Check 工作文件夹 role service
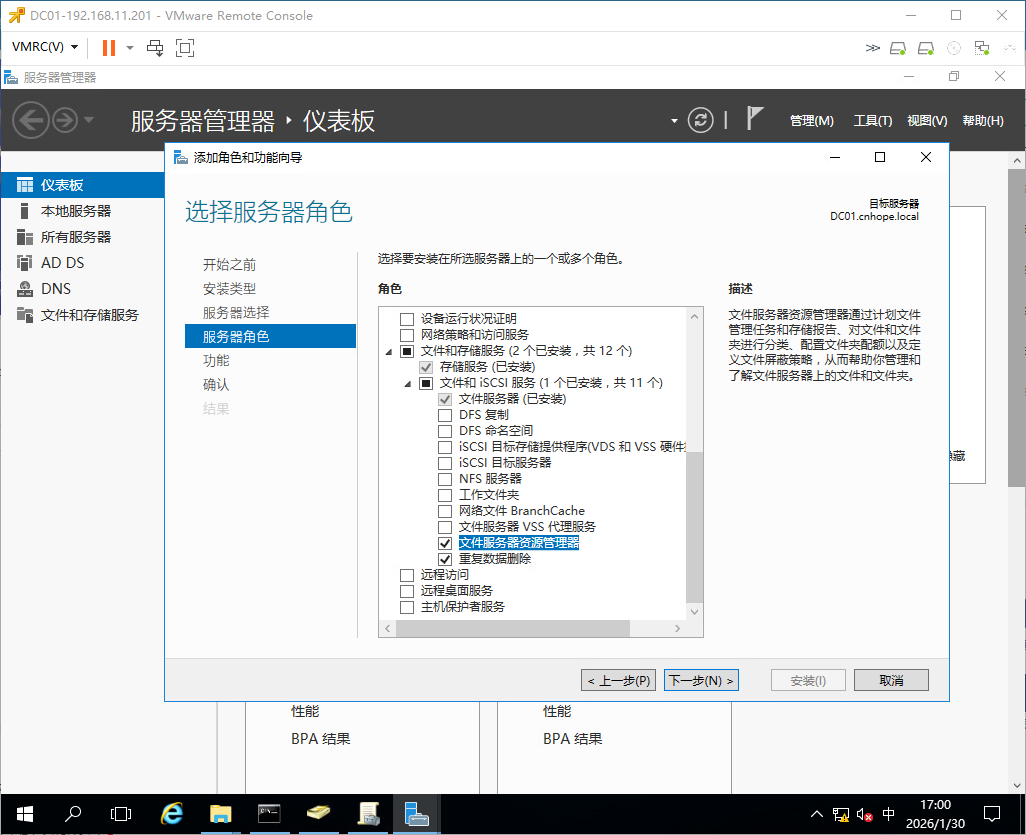The width and height of the screenshot is (1026, 835). tap(445, 495)
